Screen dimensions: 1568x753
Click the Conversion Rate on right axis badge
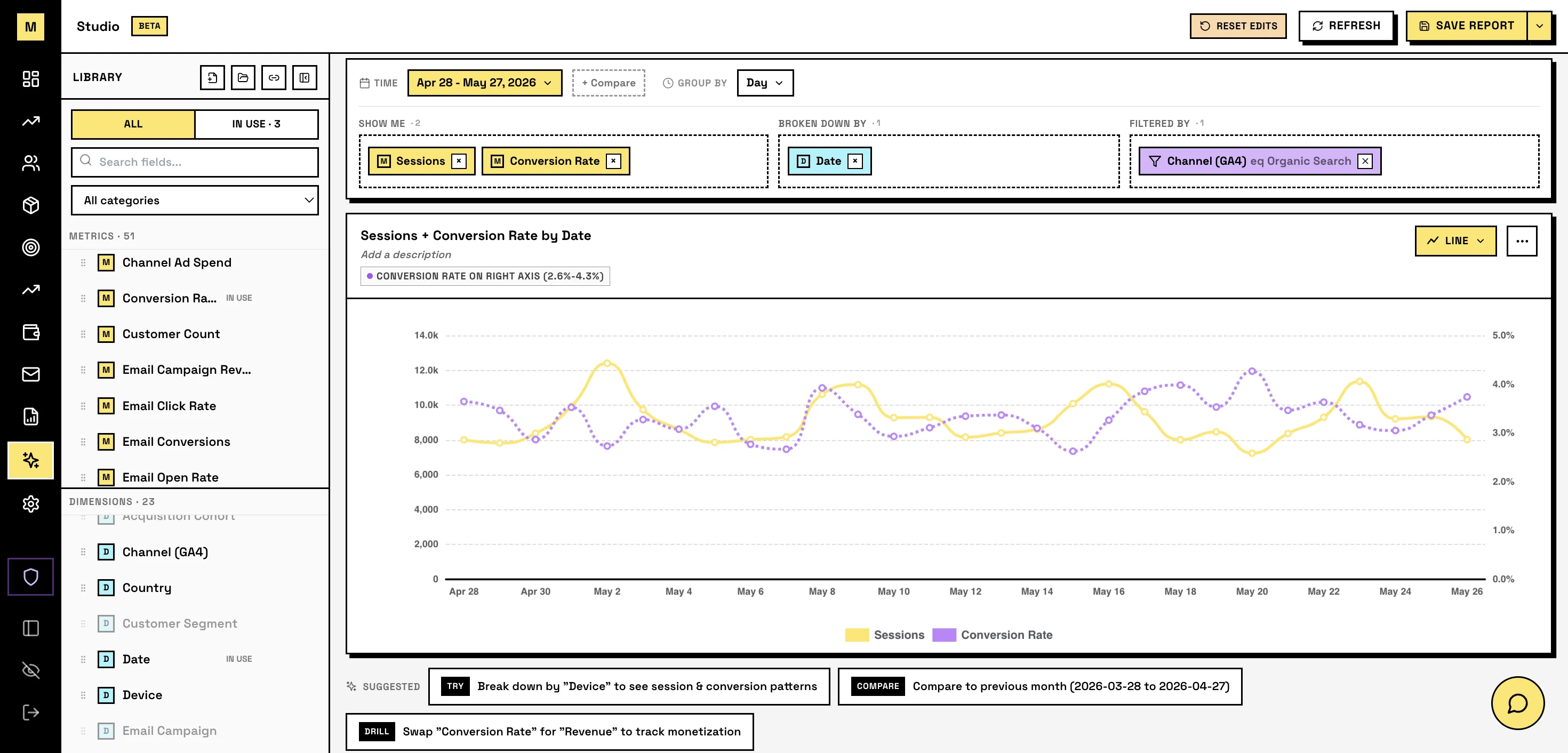pos(485,276)
